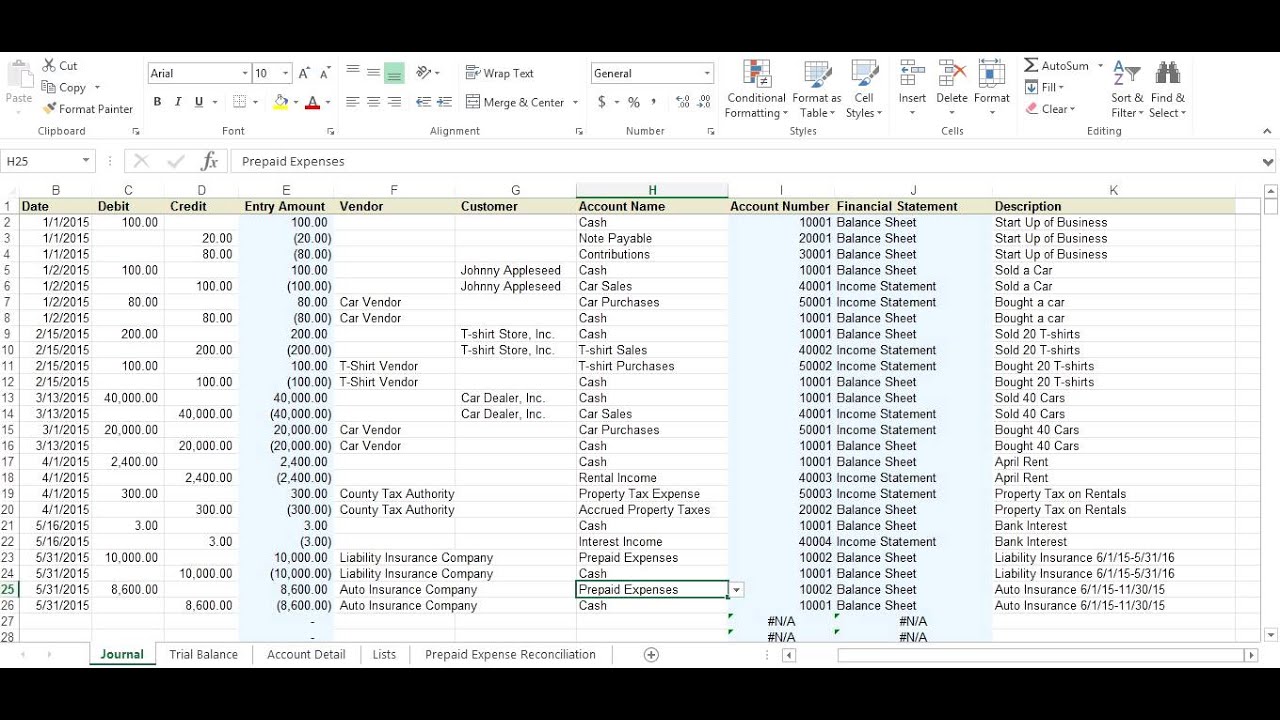
Task: Add a new sheet
Action: (651, 654)
